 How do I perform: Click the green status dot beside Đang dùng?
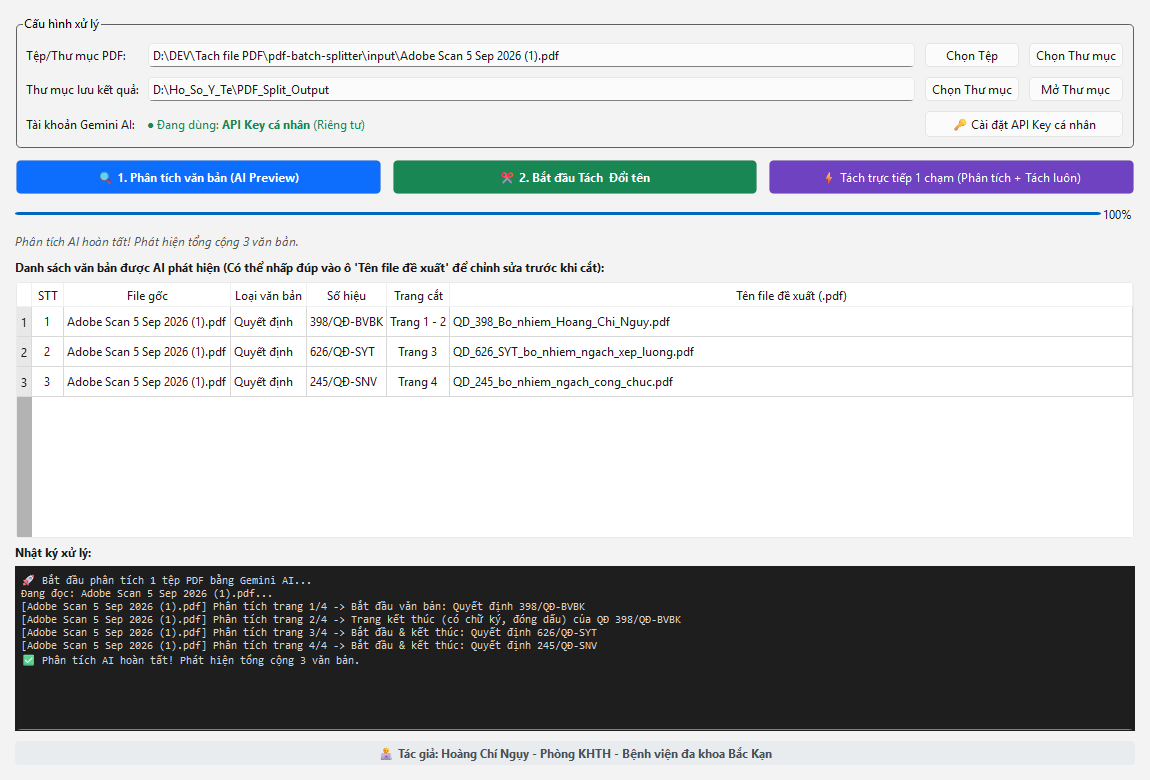pyautogui.click(x=150, y=125)
